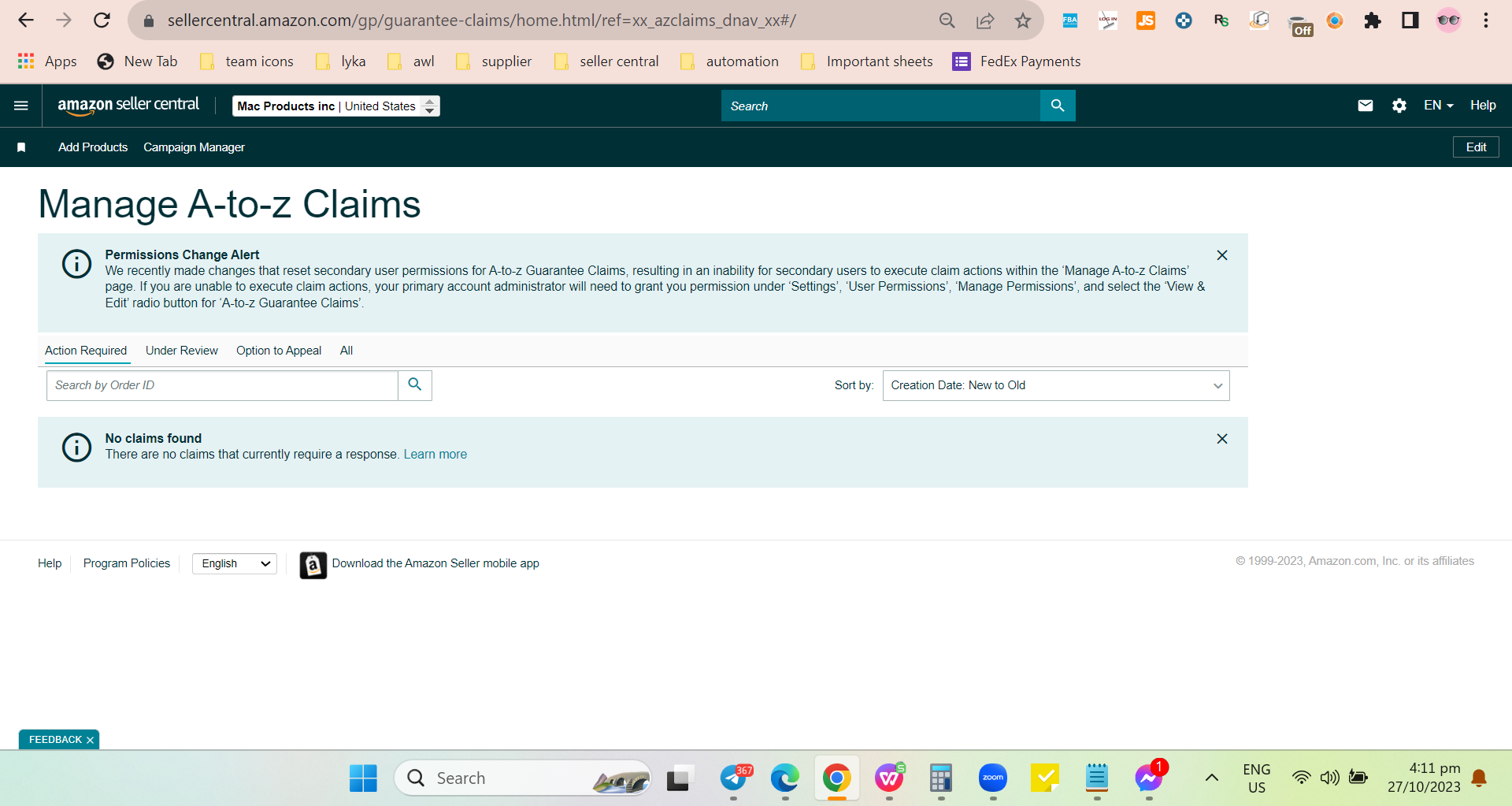Open the Extensions puzzle icon
Viewport: 1512px width, 806px height.
coord(1373,20)
